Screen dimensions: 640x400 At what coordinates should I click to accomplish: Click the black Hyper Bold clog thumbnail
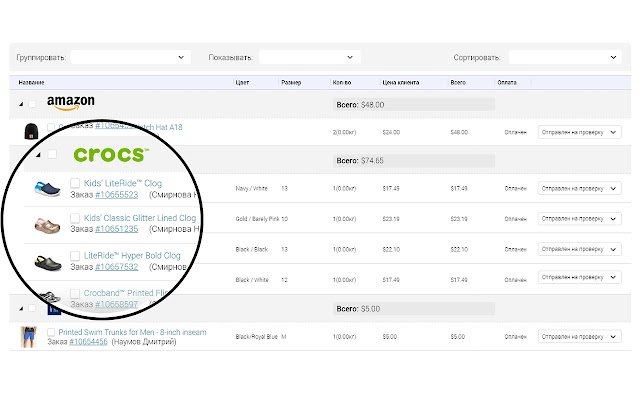click(48, 263)
